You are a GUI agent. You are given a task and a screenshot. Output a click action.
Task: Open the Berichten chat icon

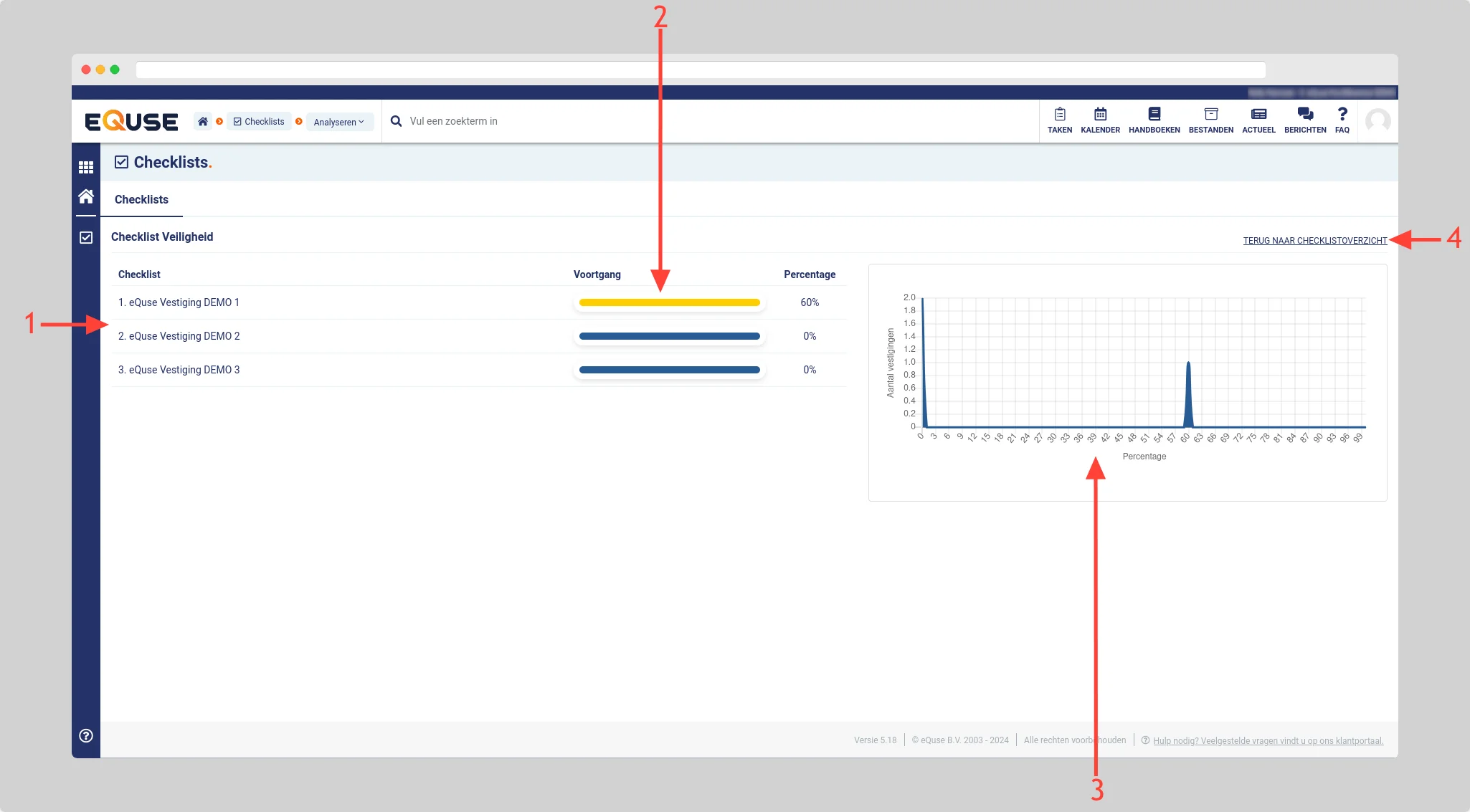tap(1305, 115)
